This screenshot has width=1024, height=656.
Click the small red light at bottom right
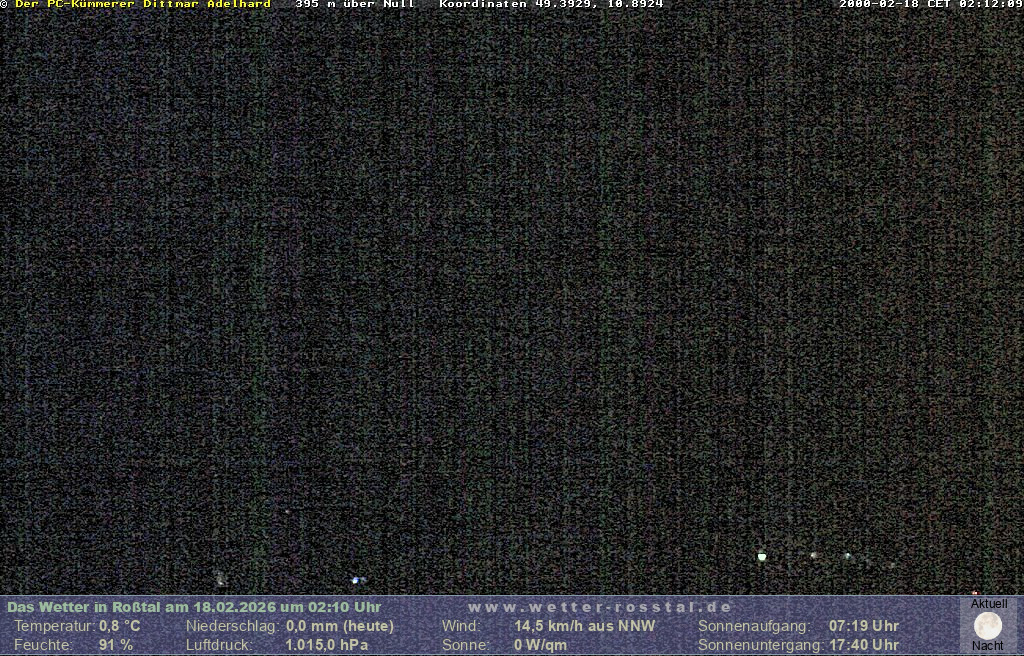975,593
